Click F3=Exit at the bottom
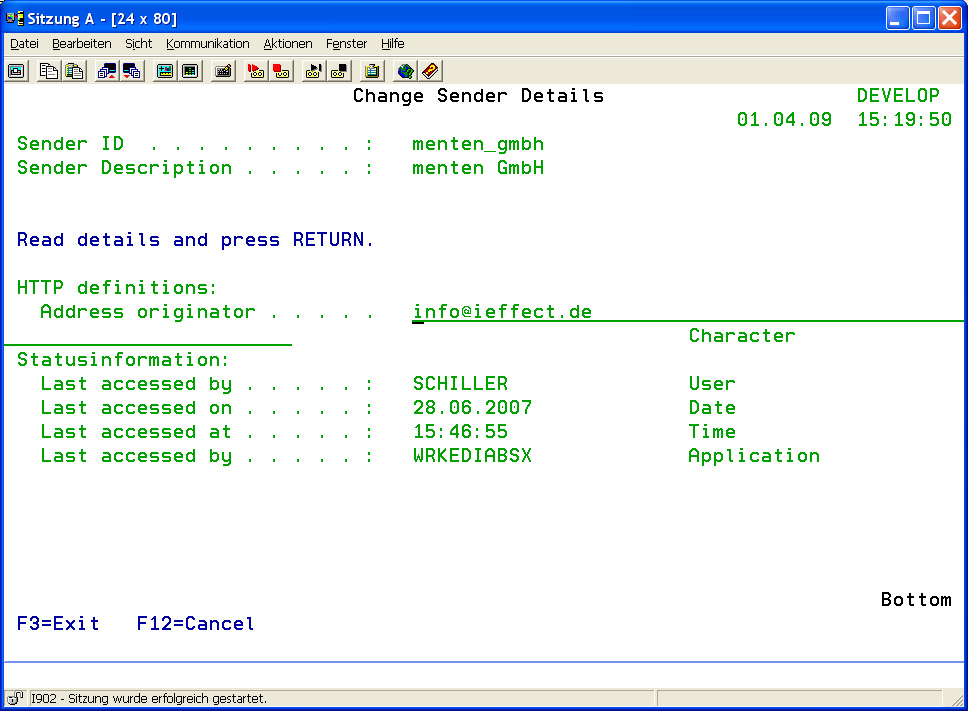 (58, 624)
